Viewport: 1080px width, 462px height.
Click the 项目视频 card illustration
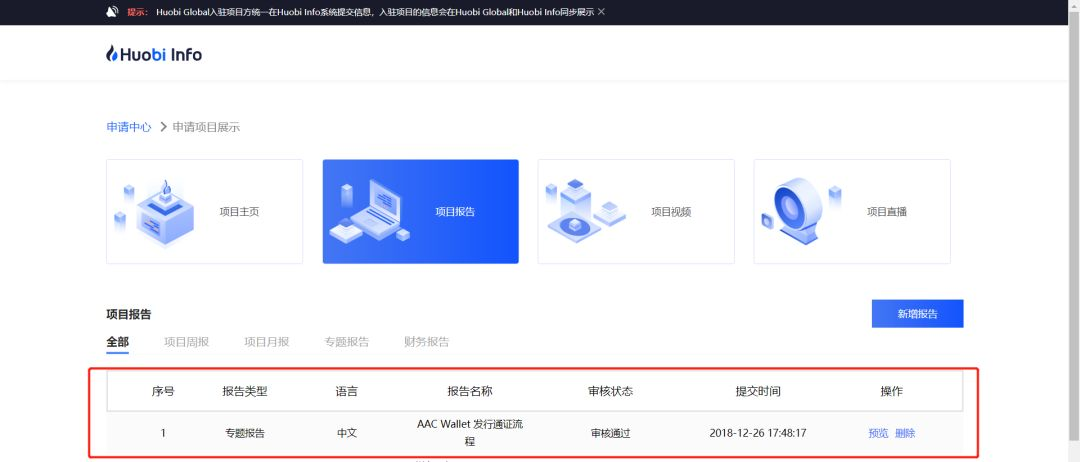585,209
